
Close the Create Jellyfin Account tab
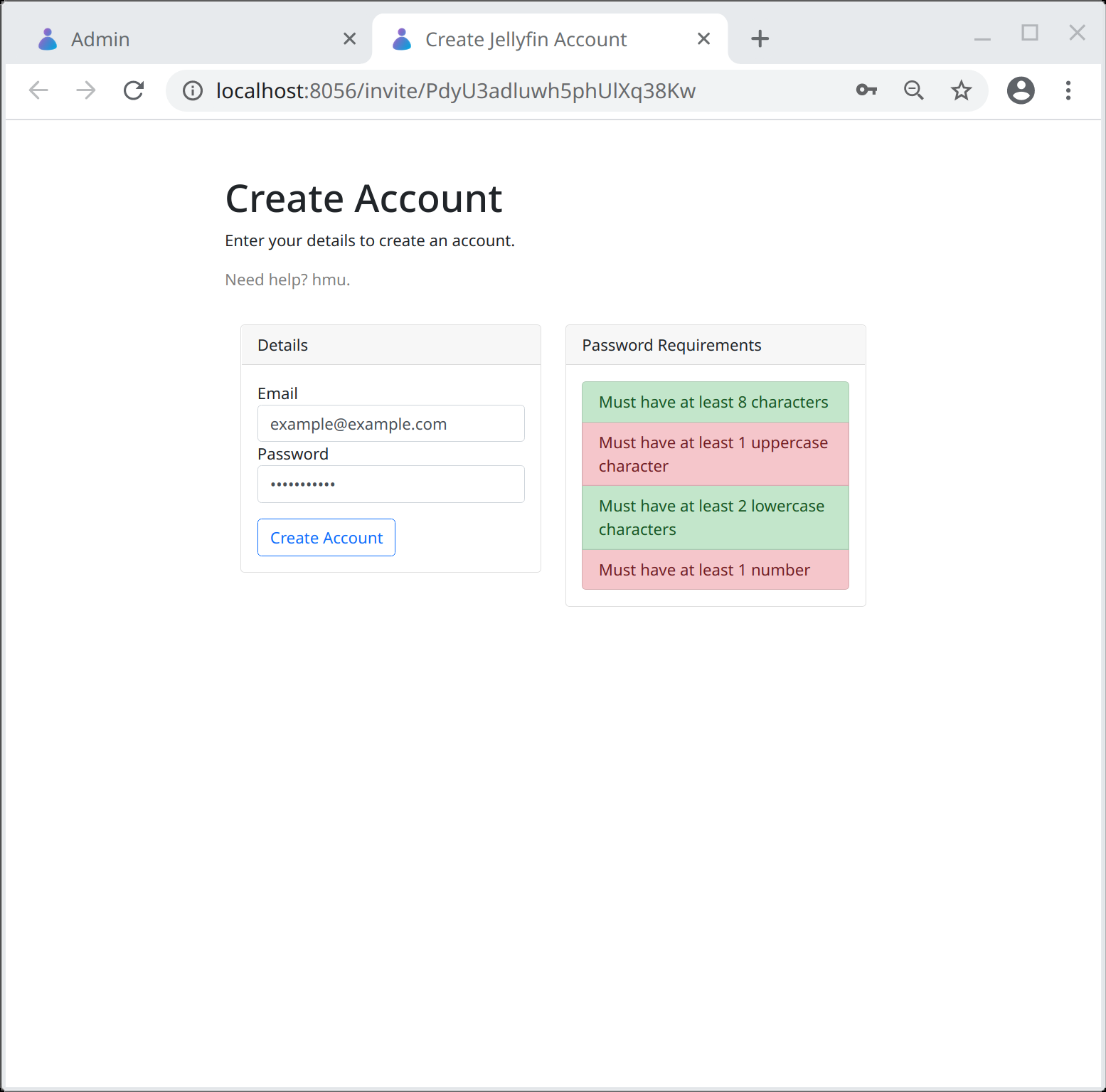tap(703, 38)
